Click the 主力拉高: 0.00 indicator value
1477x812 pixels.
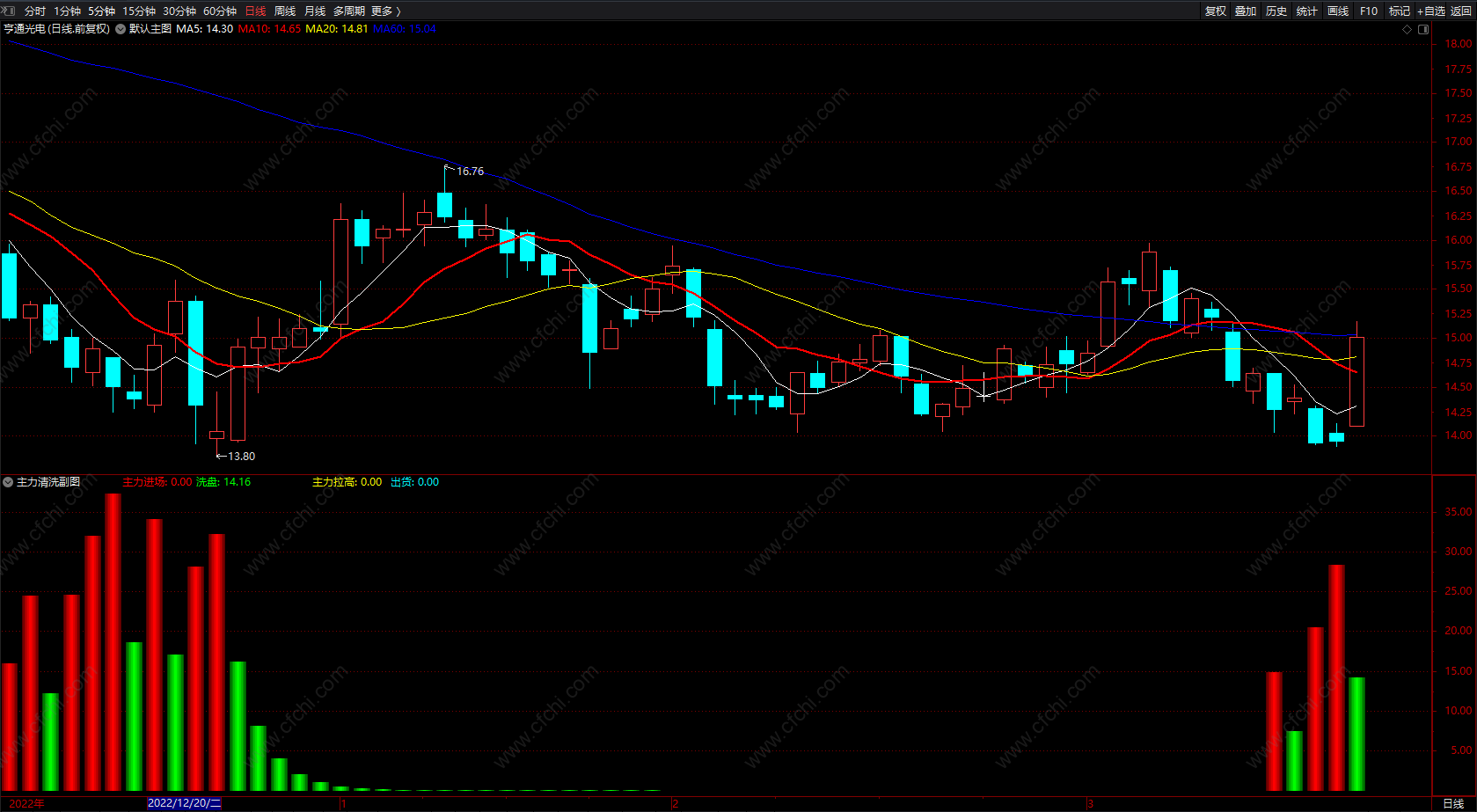coord(347,482)
